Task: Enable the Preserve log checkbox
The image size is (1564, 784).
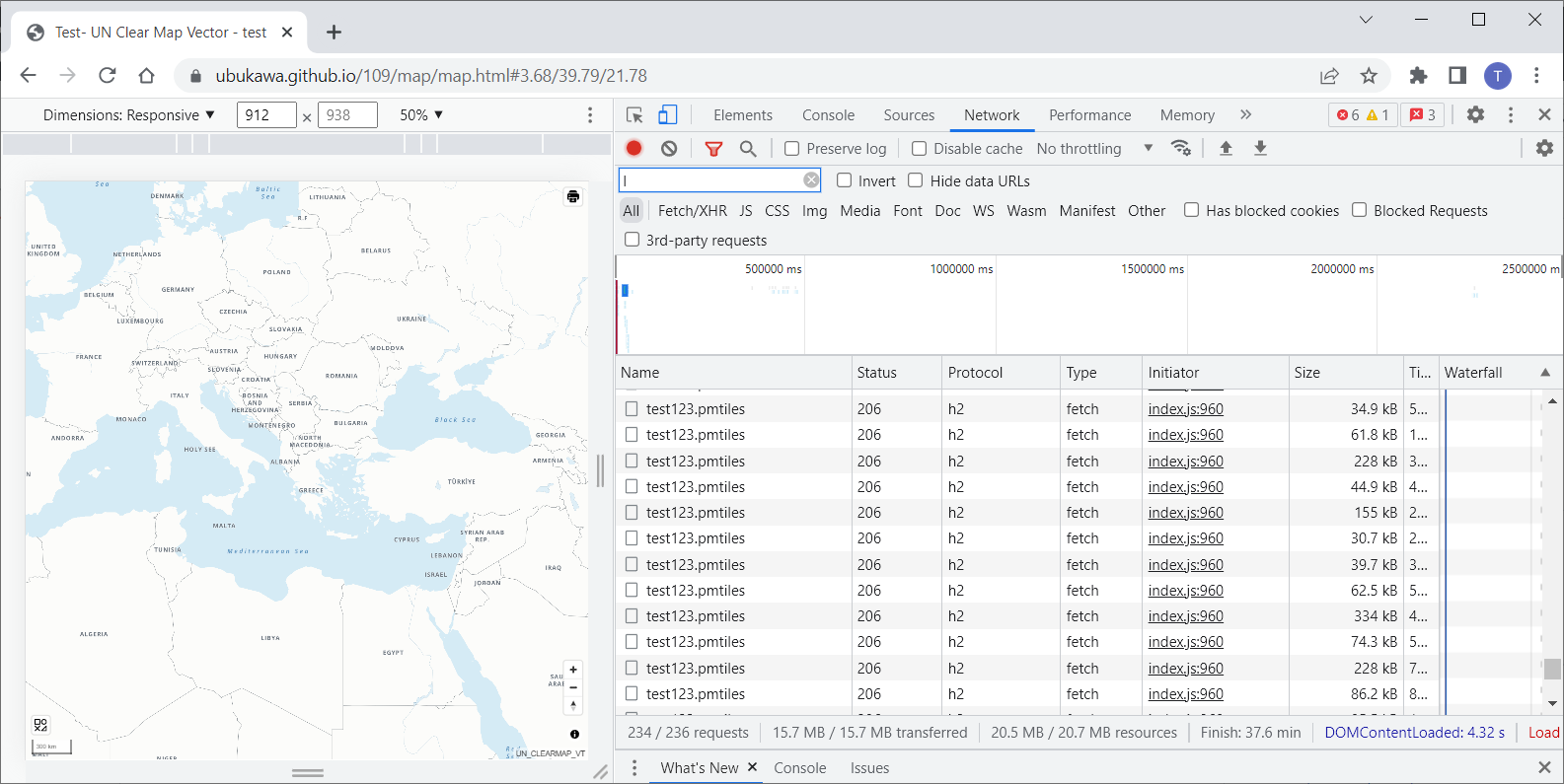Action: (x=792, y=149)
